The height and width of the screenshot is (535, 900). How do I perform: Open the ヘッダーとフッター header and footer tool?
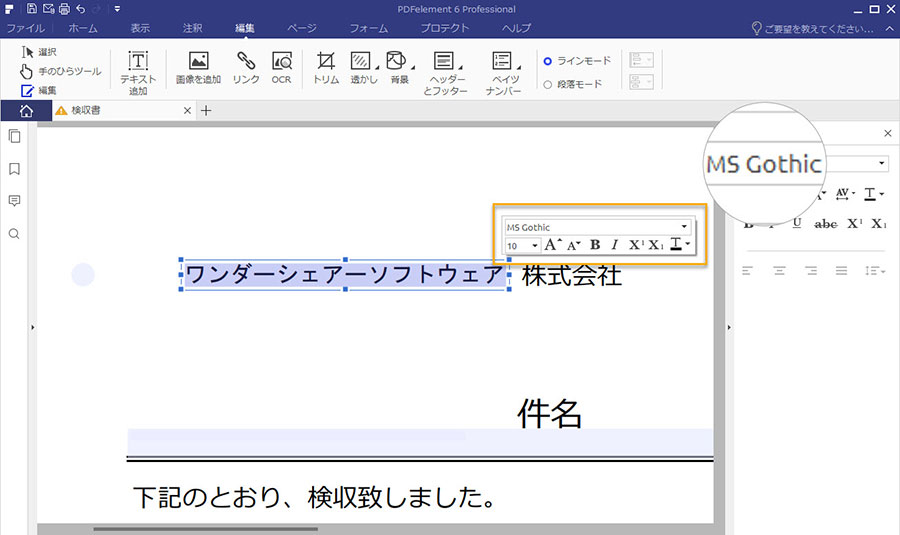tap(445, 73)
